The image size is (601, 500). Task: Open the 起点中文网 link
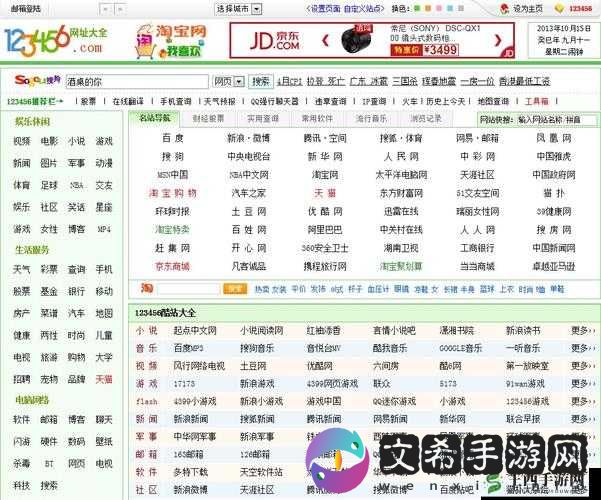[x=195, y=330]
